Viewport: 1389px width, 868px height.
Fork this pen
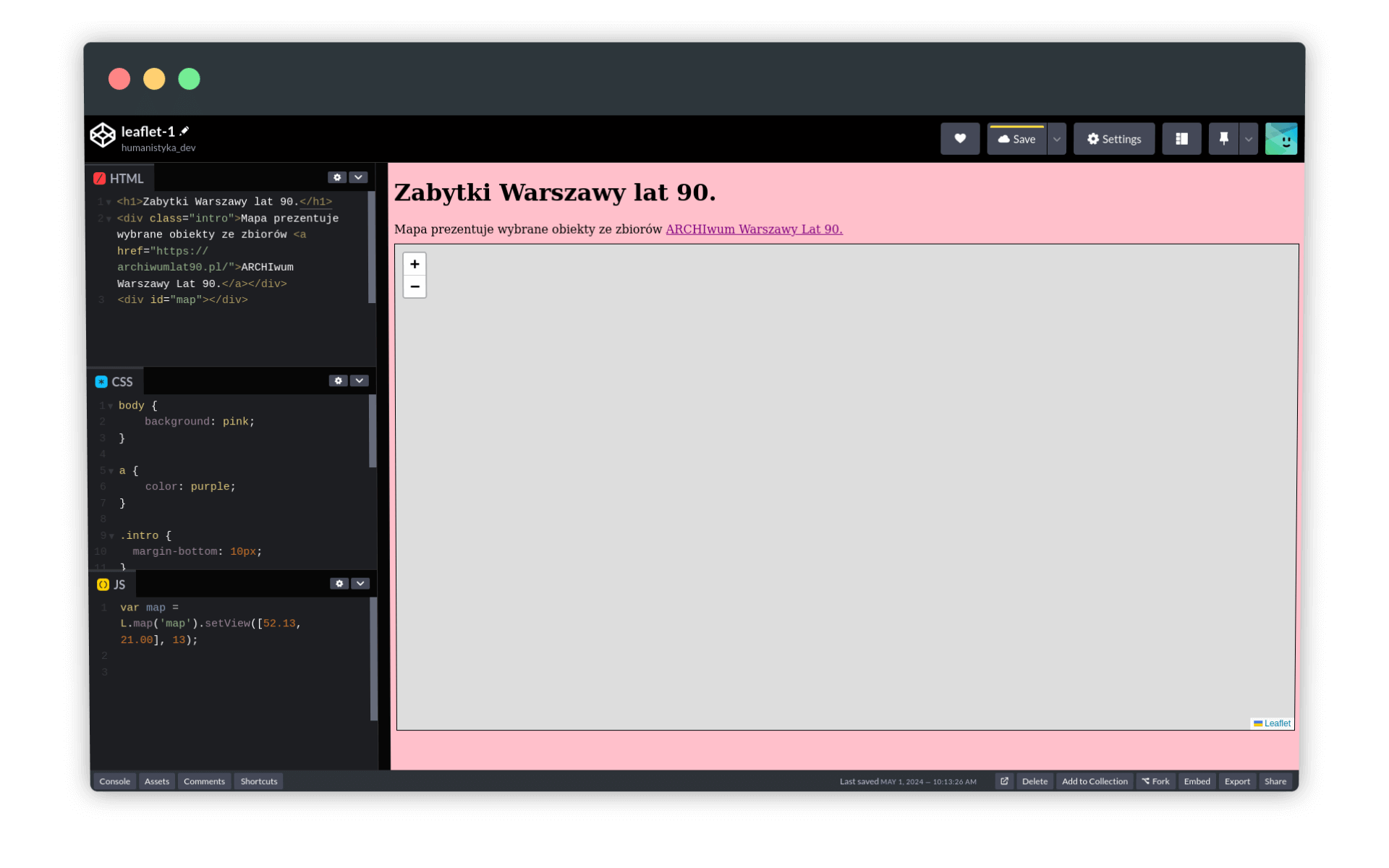[x=1155, y=781]
